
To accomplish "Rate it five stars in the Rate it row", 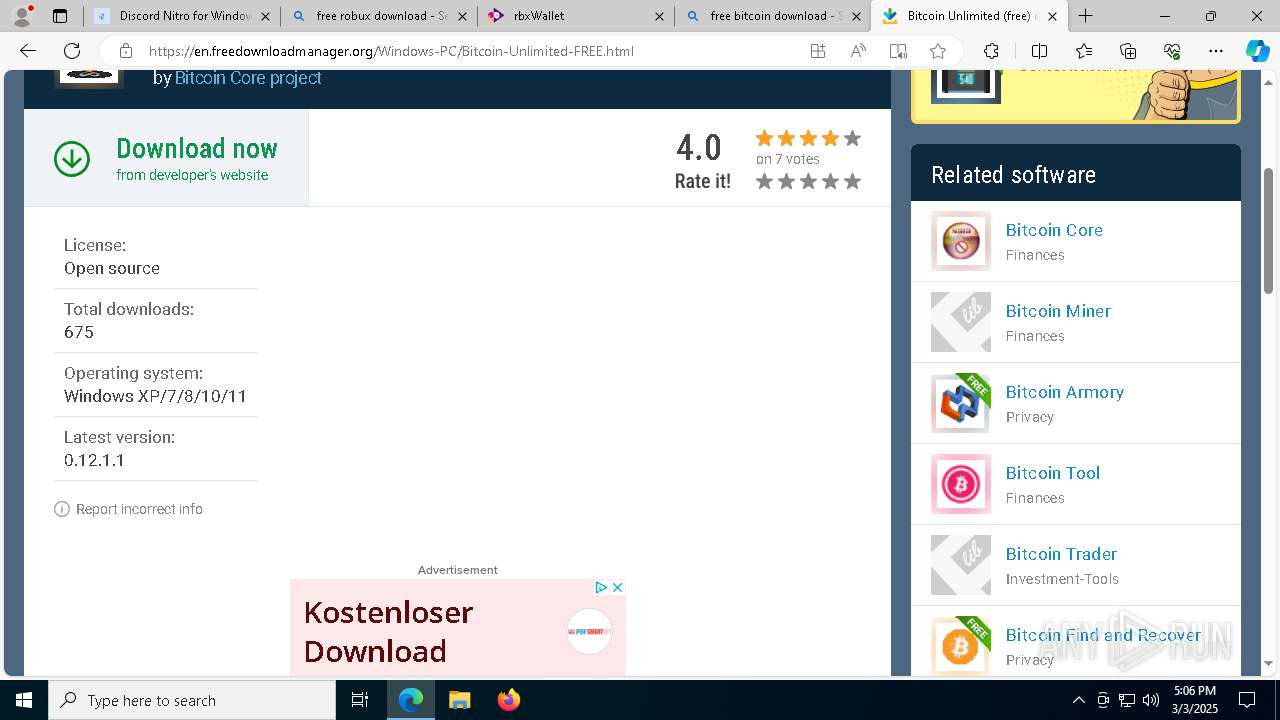I will (x=852, y=181).
